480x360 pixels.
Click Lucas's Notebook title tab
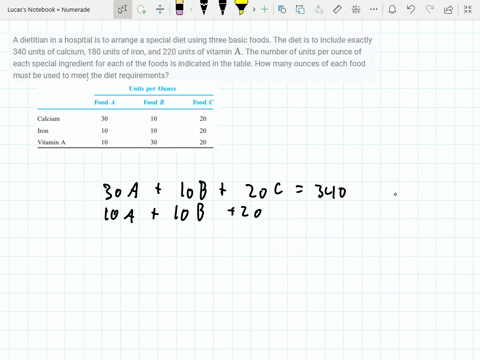click(49, 10)
